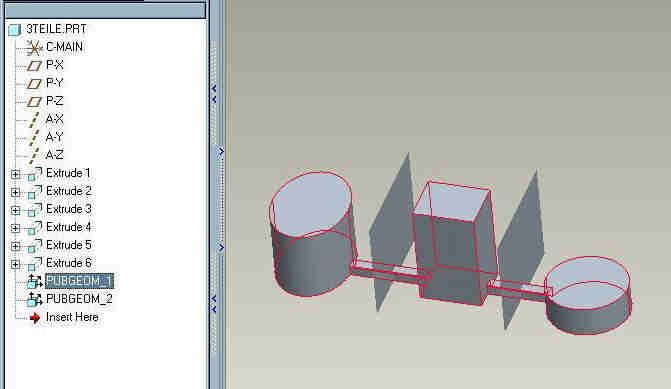Click the red Insert Here arrow
671x389 pixels.
pyautogui.click(x=35, y=318)
